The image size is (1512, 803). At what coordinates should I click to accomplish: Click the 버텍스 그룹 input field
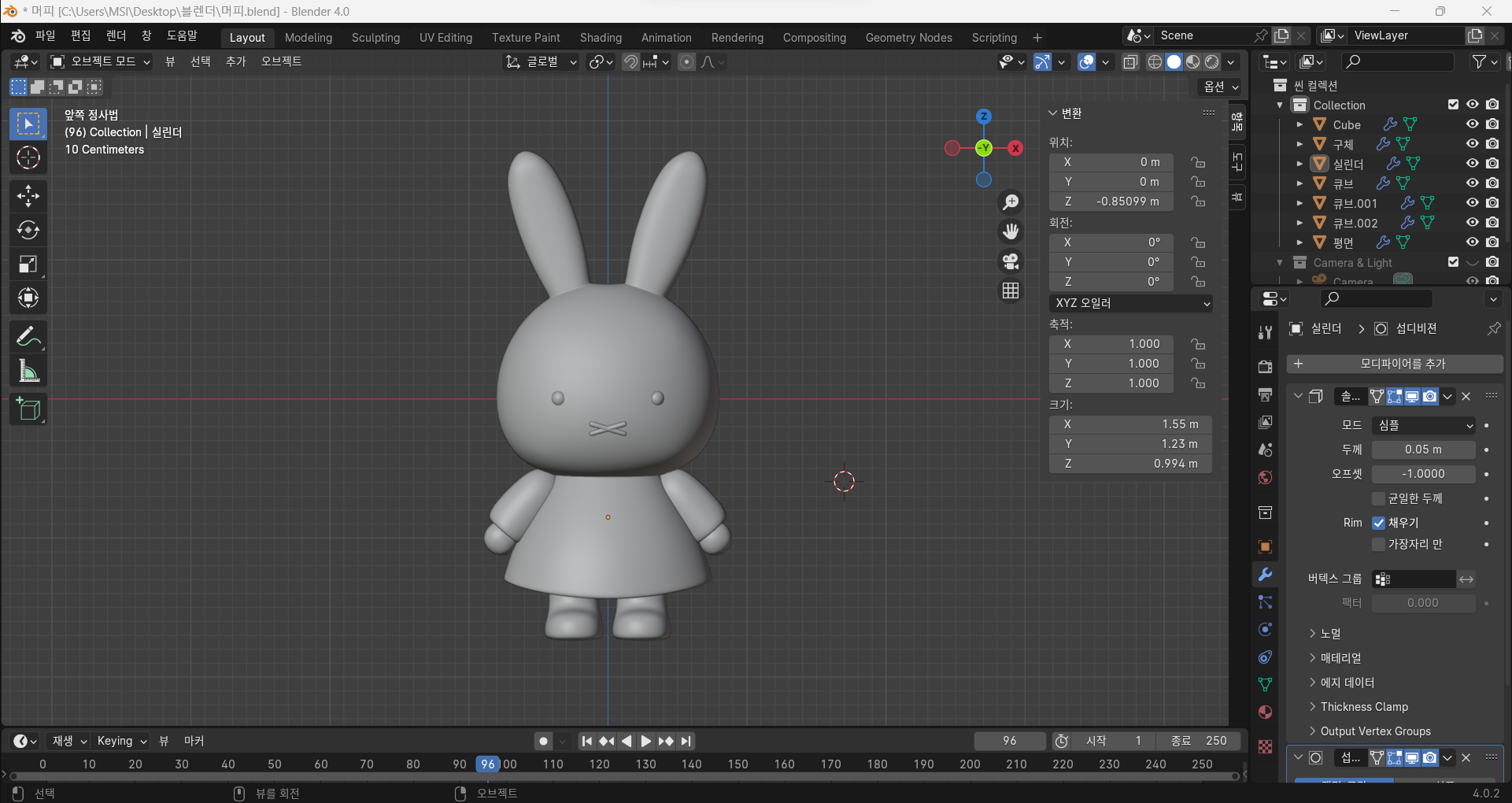coord(1414,579)
